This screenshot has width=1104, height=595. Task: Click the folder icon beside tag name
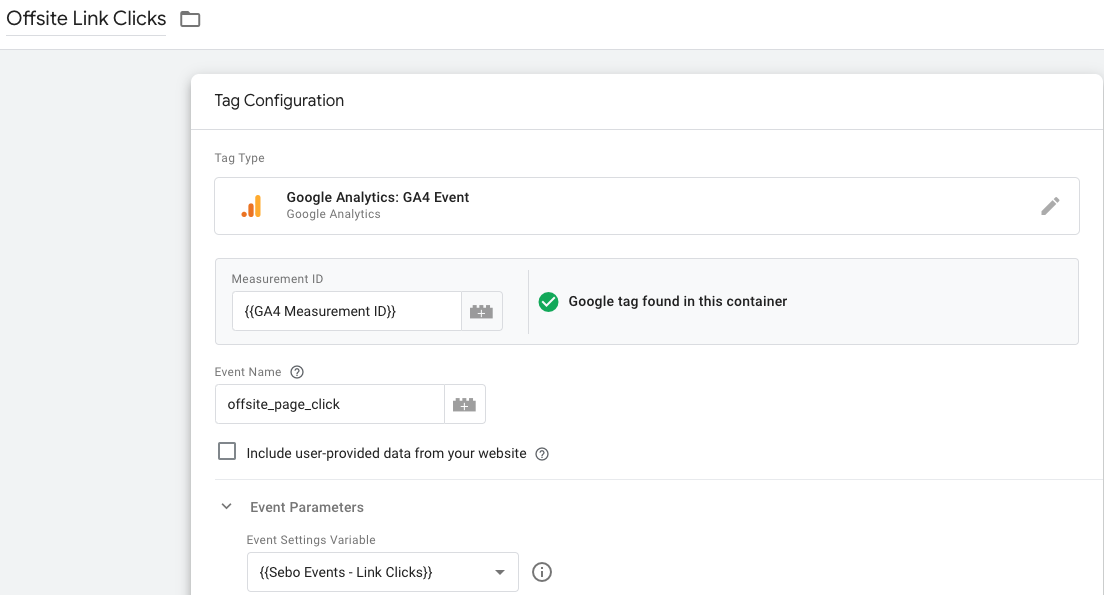coord(190,19)
